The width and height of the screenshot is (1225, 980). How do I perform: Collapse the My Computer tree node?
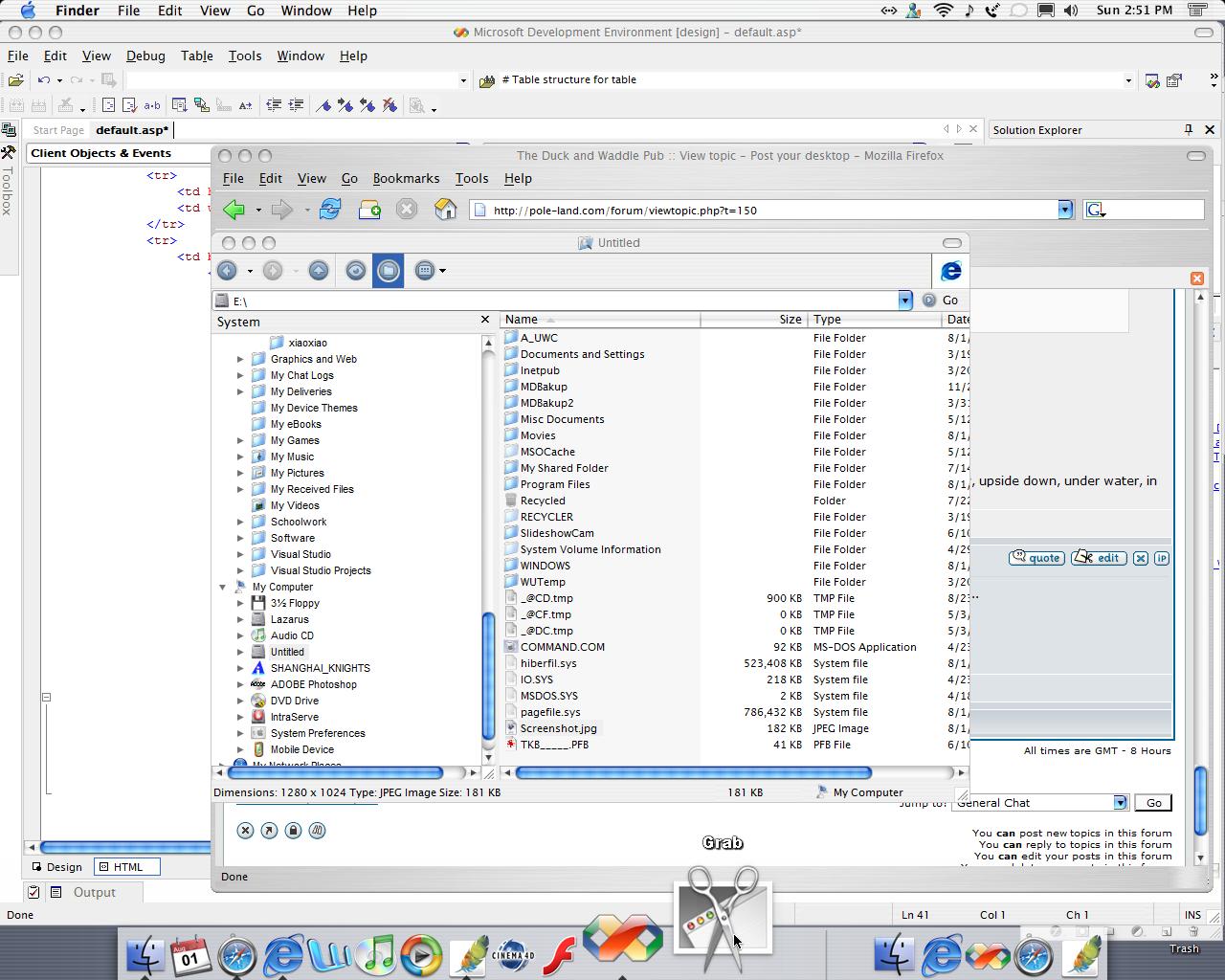(223, 587)
